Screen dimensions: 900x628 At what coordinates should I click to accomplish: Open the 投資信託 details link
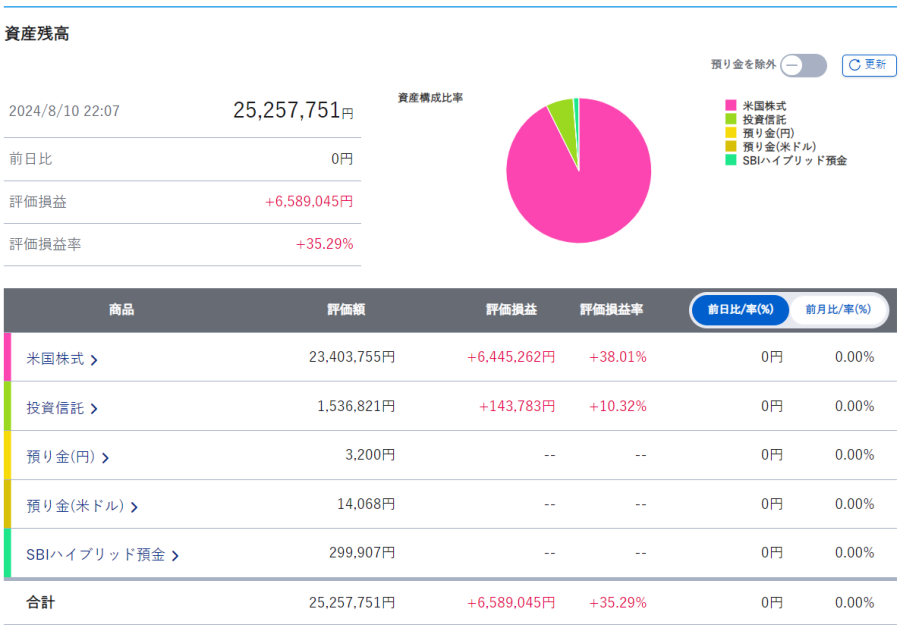coord(55,407)
